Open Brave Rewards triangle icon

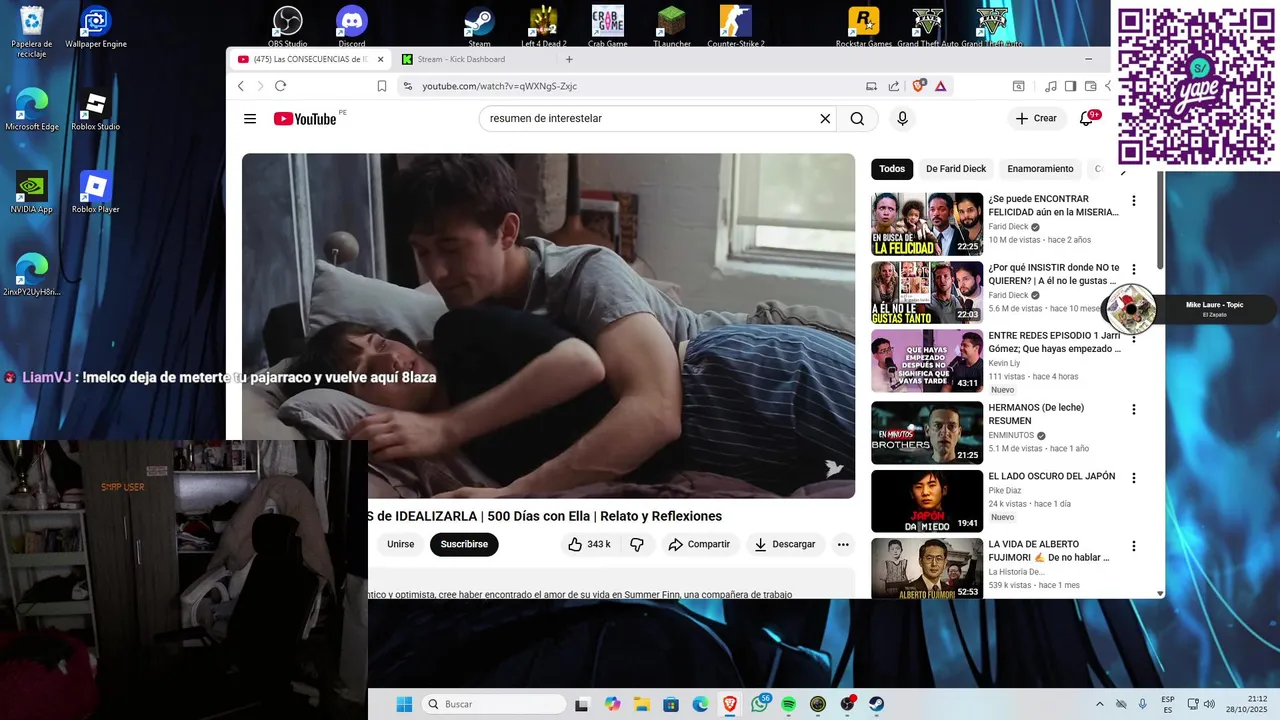(941, 86)
